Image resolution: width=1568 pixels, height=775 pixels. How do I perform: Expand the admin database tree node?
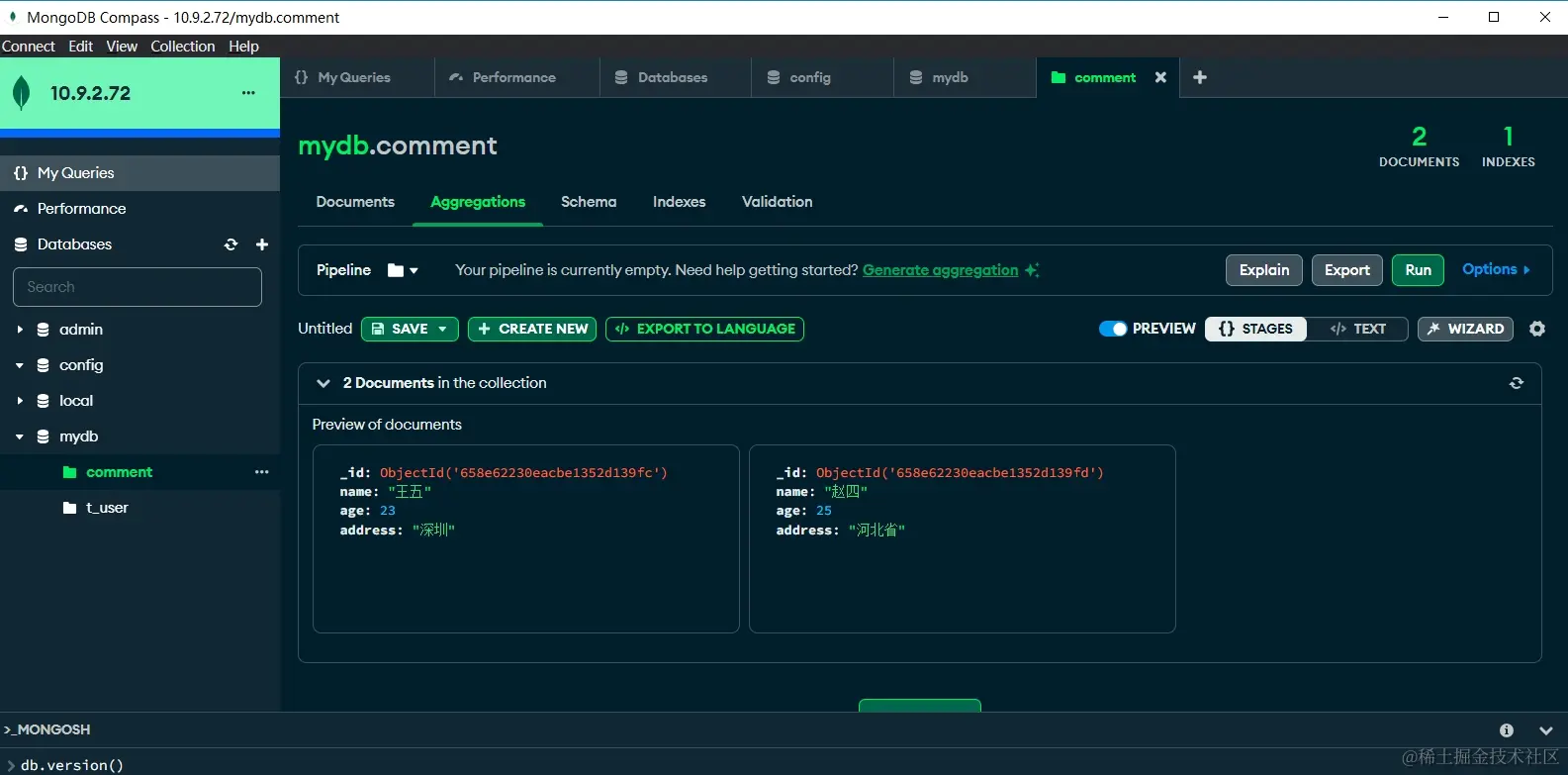[19, 330]
